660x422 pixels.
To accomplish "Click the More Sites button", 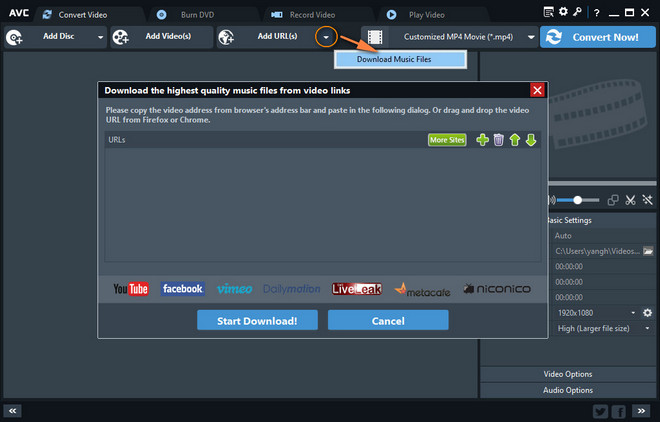I will (x=447, y=140).
